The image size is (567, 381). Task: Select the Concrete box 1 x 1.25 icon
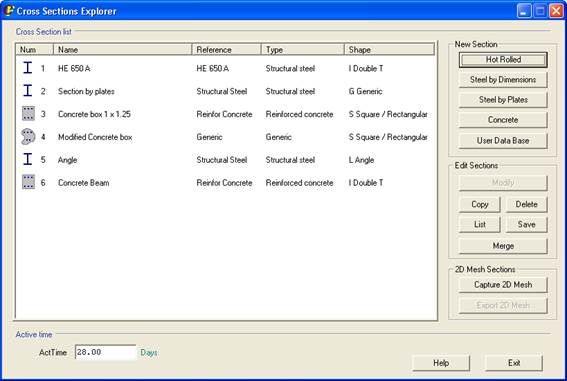[x=28, y=114]
